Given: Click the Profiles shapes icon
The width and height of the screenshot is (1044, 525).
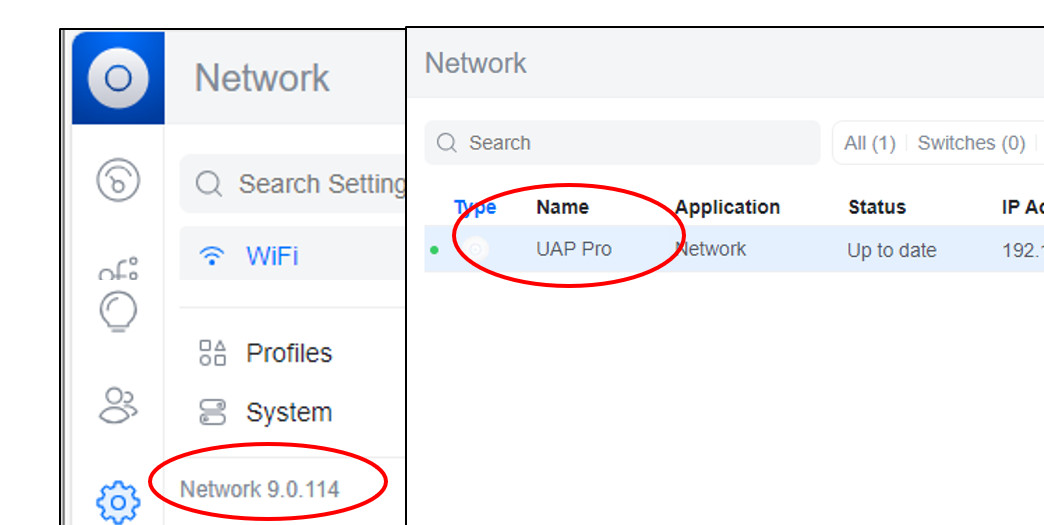Looking at the screenshot, I should click(212, 353).
